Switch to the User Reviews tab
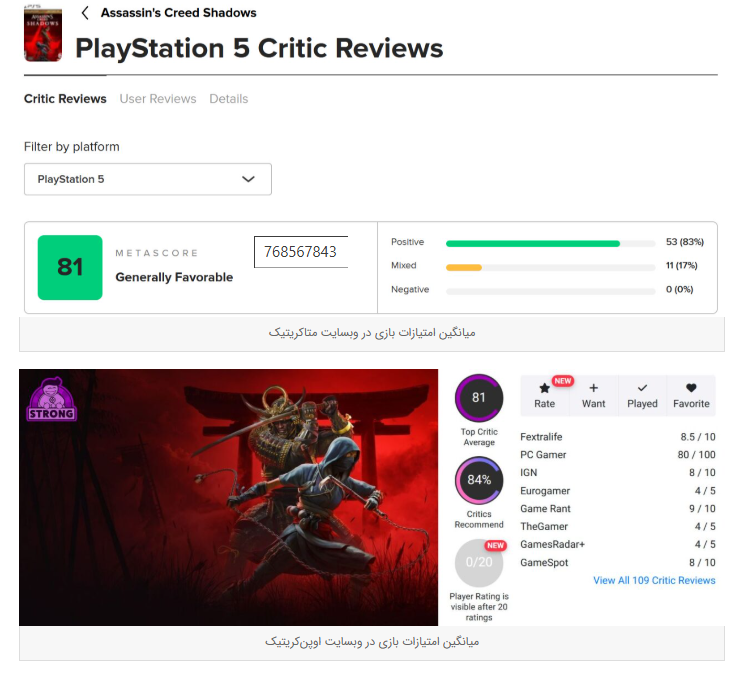754x673 pixels. [x=158, y=99]
